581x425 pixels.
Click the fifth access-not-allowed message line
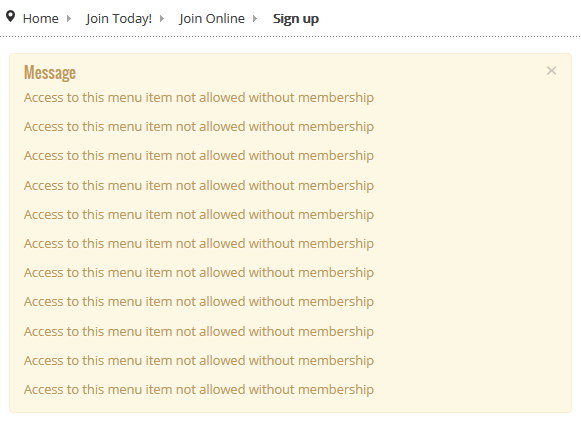(199, 215)
